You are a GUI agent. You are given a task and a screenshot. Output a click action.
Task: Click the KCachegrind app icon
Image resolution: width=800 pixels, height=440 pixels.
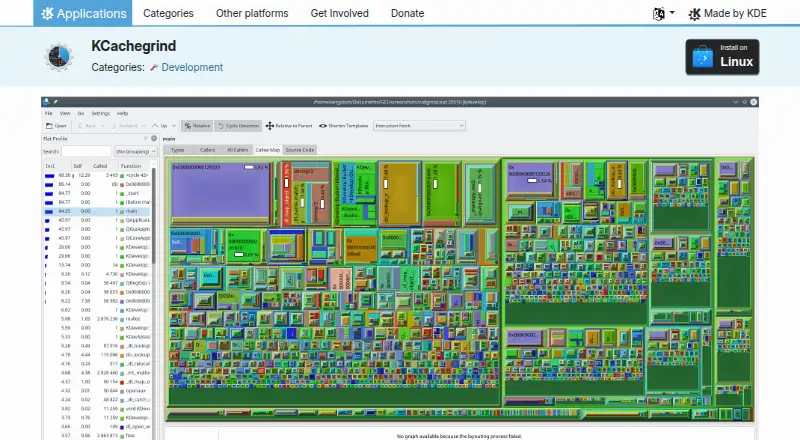(59, 56)
